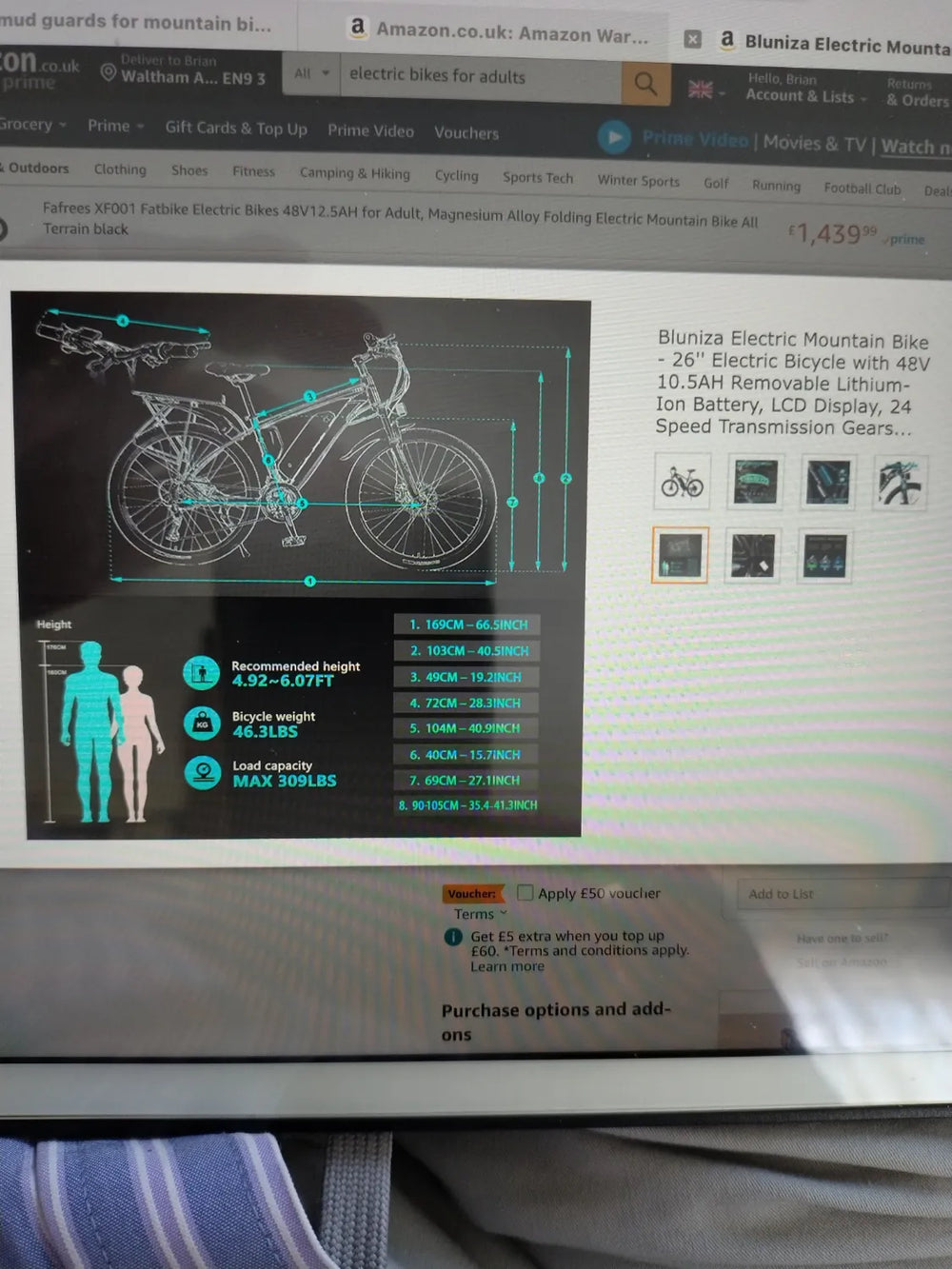Open Gift Cards & Top Up
The width and height of the screenshot is (952, 1269).
click(236, 128)
